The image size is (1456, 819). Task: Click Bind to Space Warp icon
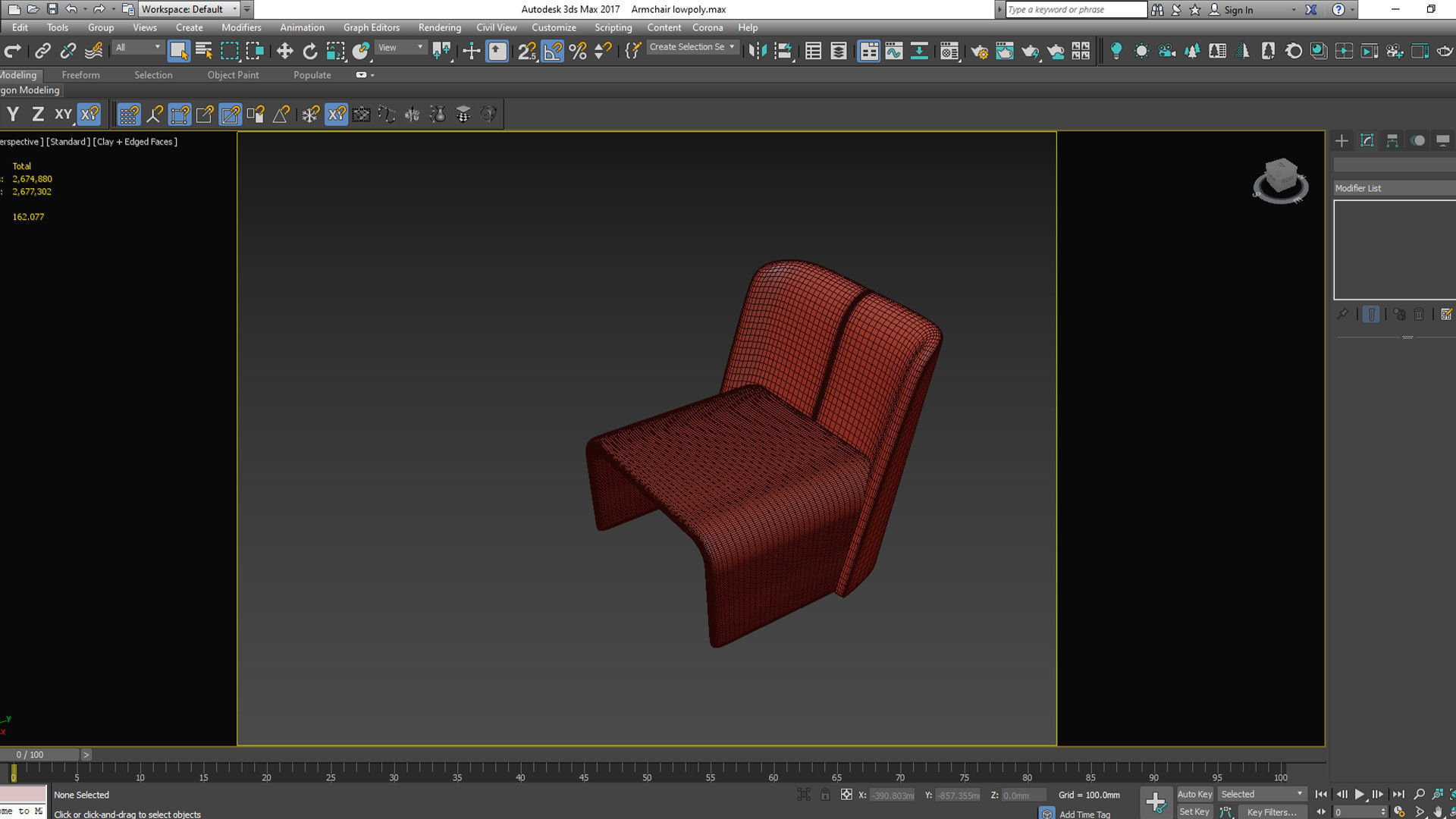click(x=94, y=51)
